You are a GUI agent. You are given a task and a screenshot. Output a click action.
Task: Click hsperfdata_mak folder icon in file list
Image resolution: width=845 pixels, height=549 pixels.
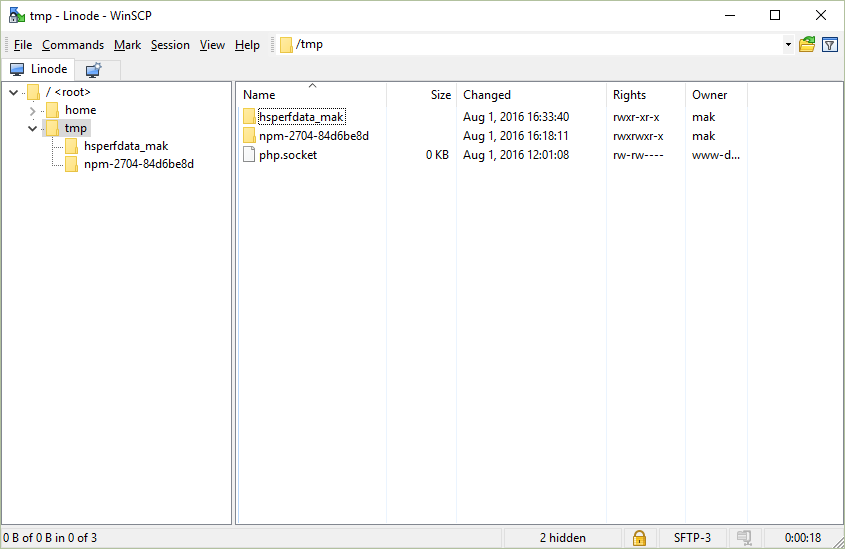point(249,116)
